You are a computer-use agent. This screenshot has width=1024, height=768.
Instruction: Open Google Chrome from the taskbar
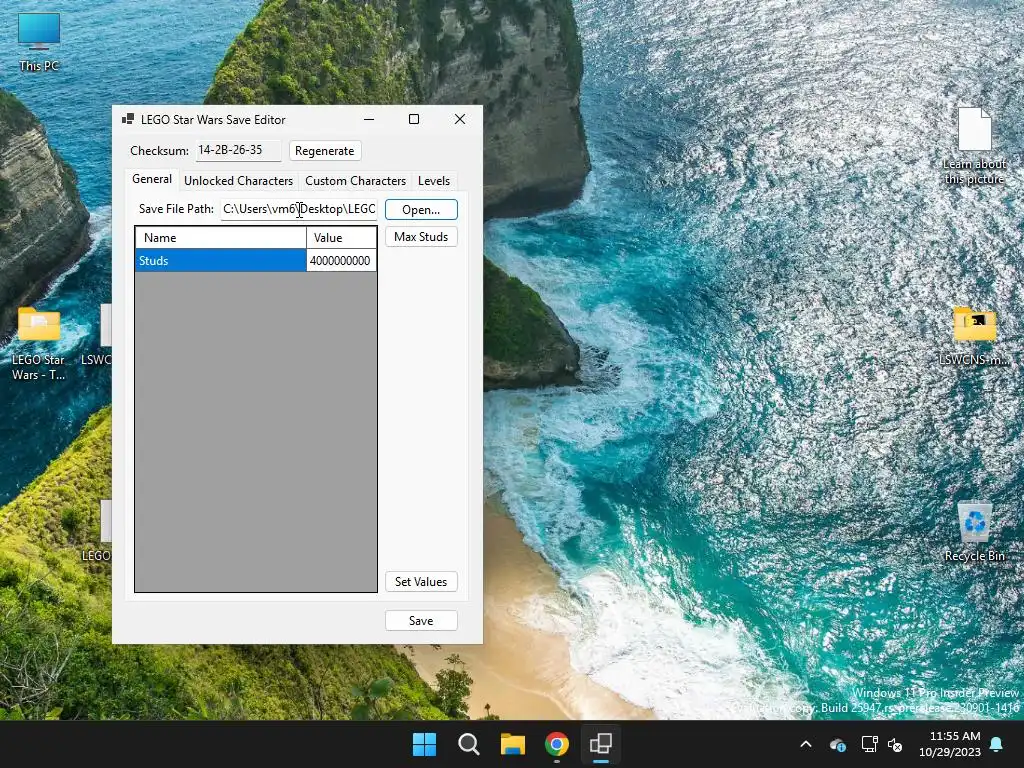coord(557,744)
